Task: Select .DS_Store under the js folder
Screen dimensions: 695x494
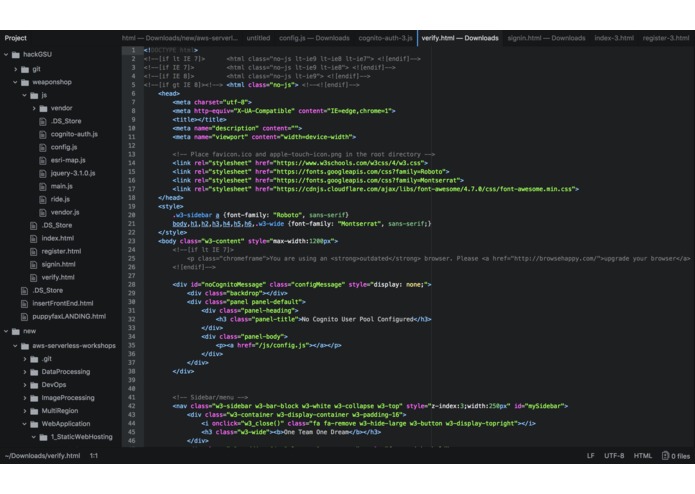Action: [66, 121]
